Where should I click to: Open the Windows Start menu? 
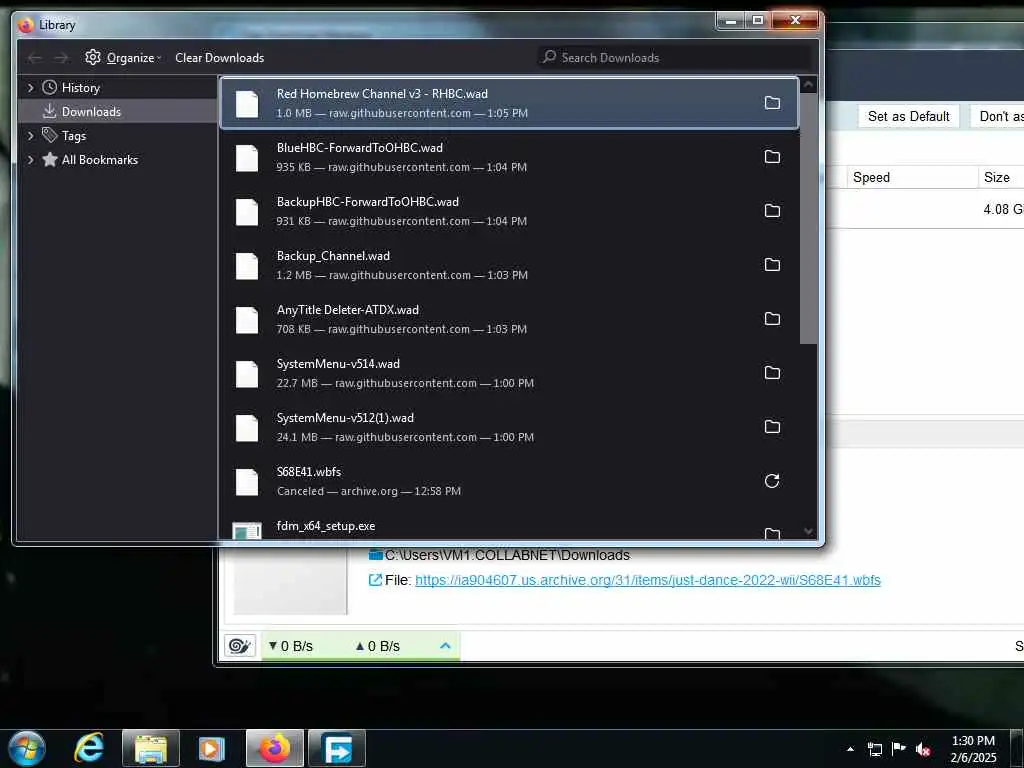coord(27,748)
